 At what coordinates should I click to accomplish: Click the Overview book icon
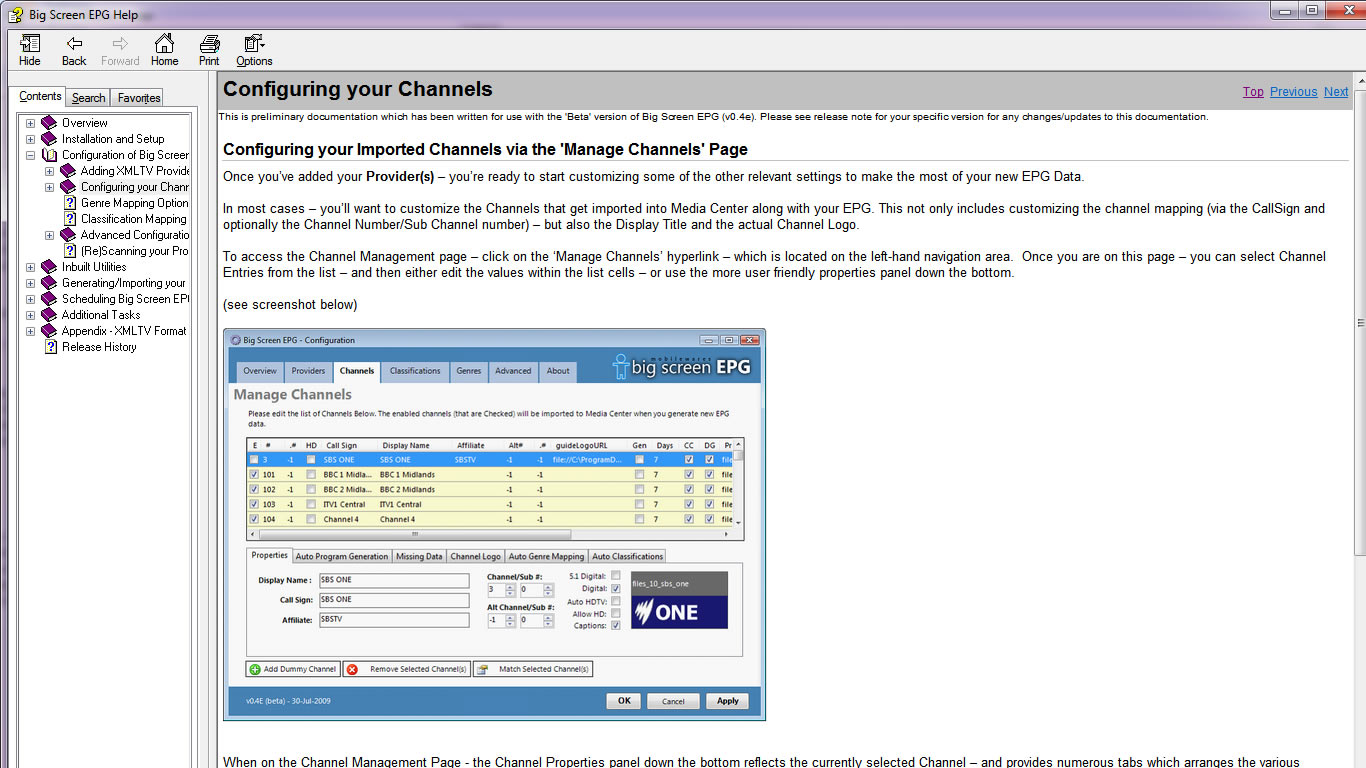pos(49,123)
